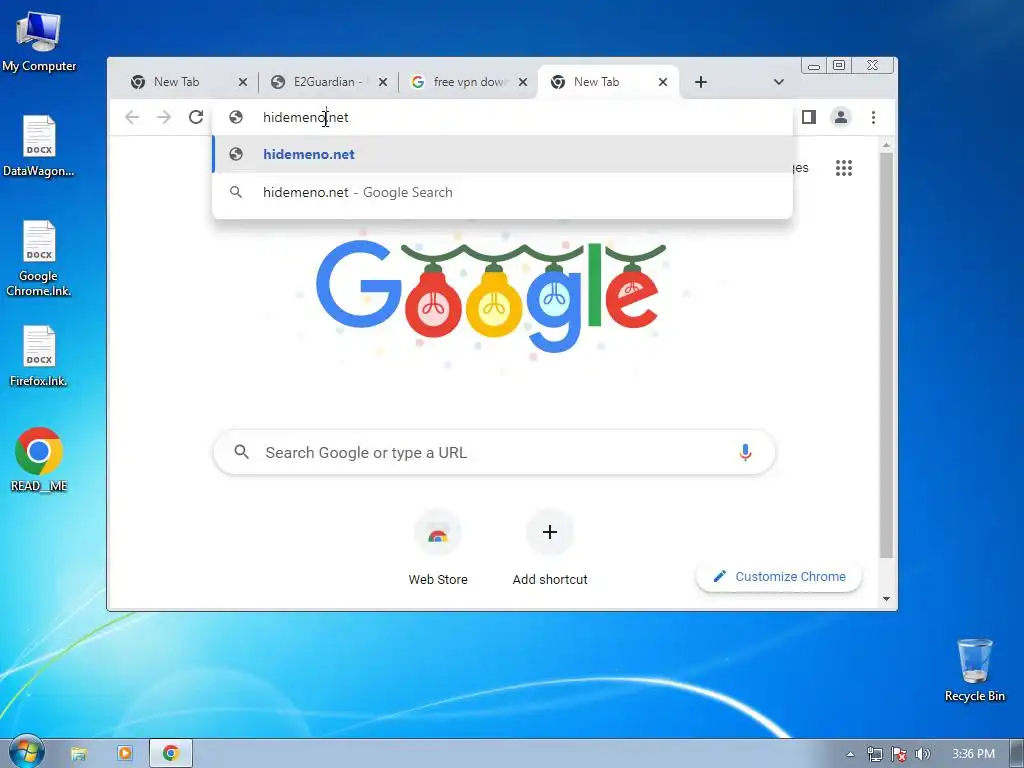Open the Chrome profile avatar
1024x768 pixels.
pos(841,118)
